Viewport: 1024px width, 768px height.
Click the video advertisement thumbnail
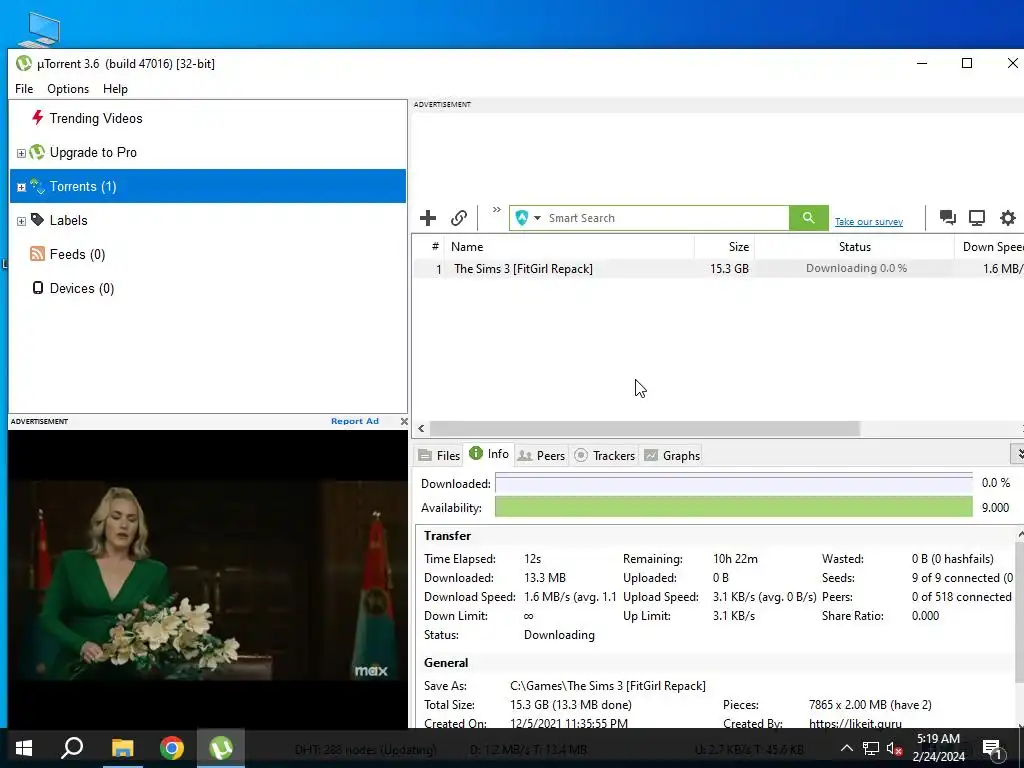click(x=208, y=579)
